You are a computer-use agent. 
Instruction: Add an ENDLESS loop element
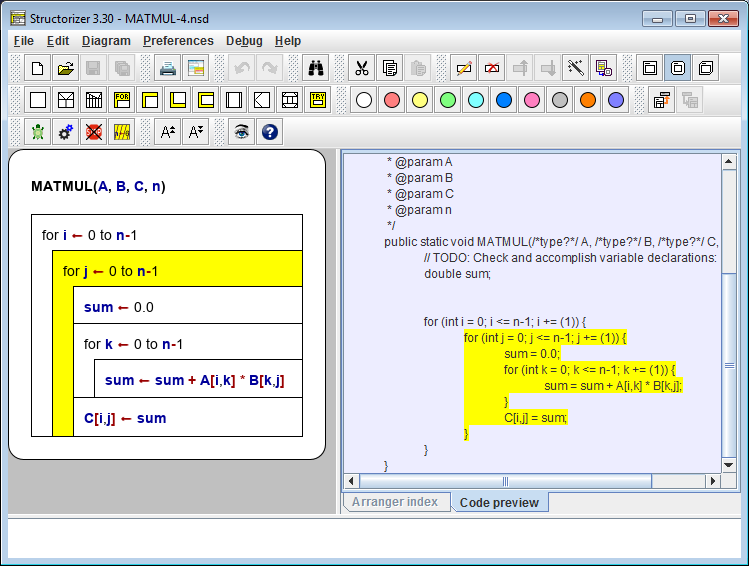pyautogui.click(x=206, y=100)
